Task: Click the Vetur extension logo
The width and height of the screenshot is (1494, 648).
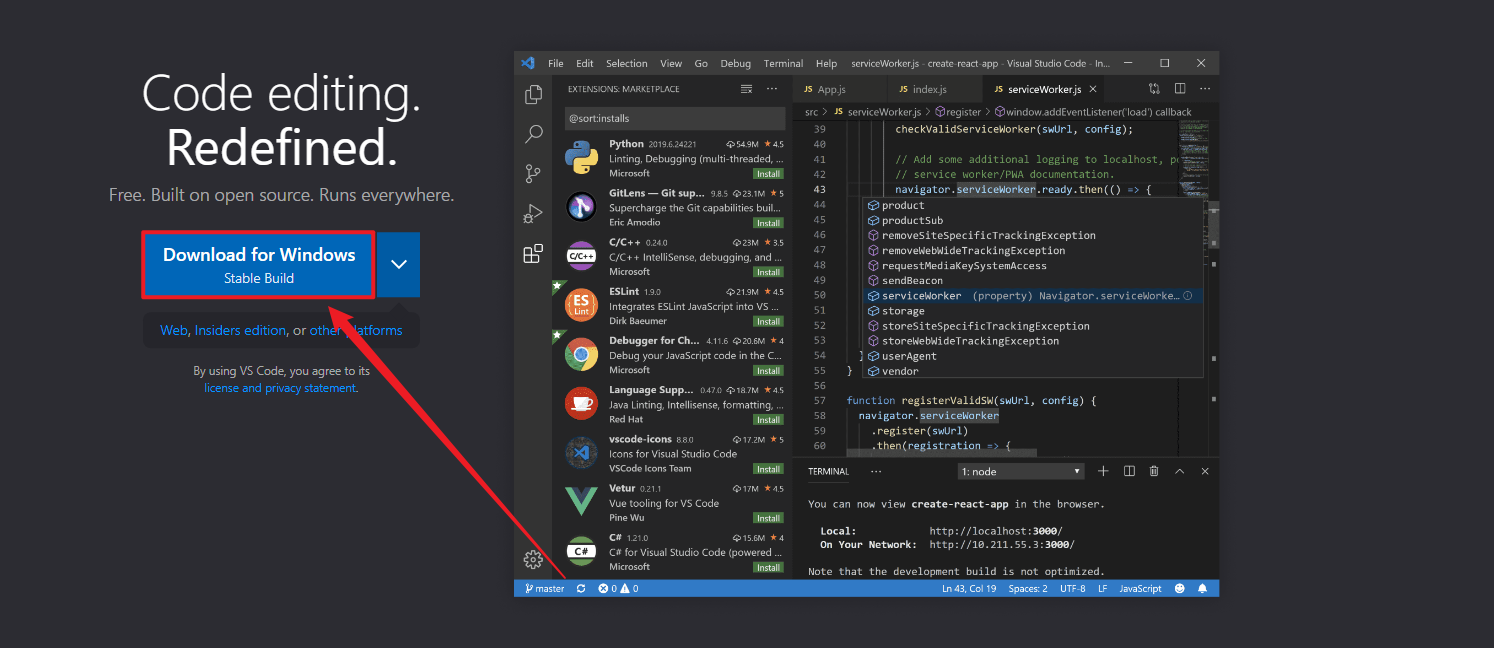Action: point(581,502)
